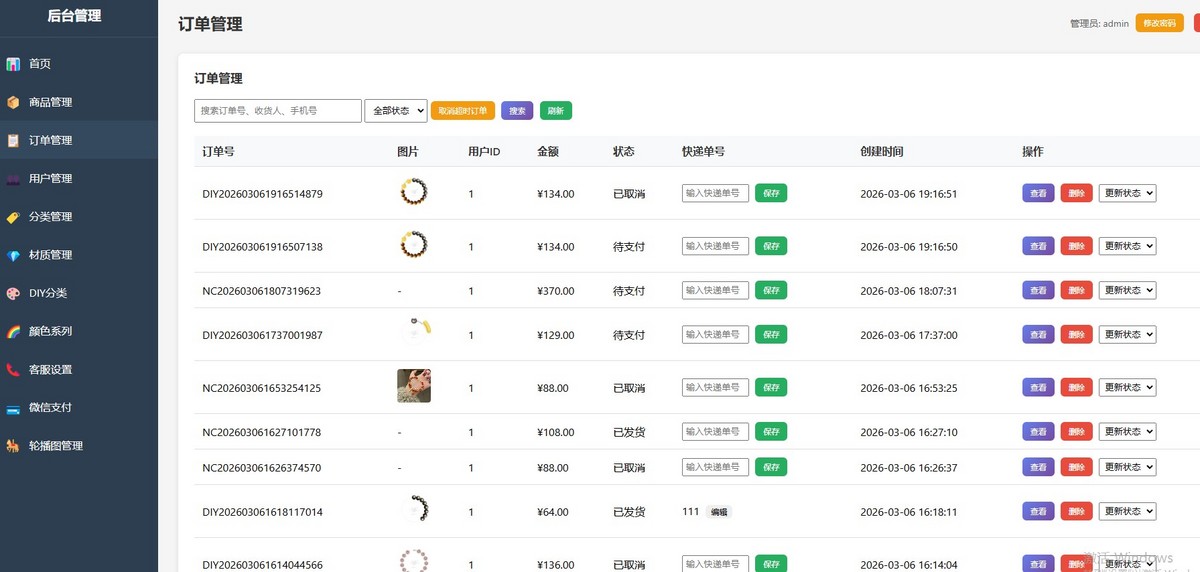Click timestamp 2026-03-06 16:18:11
This screenshot has height=572, width=1200.
tap(909, 512)
